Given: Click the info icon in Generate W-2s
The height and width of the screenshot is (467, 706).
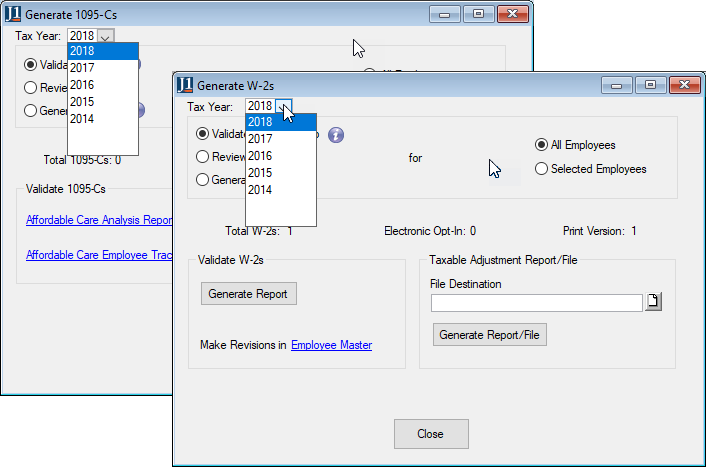Looking at the screenshot, I should (336, 135).
